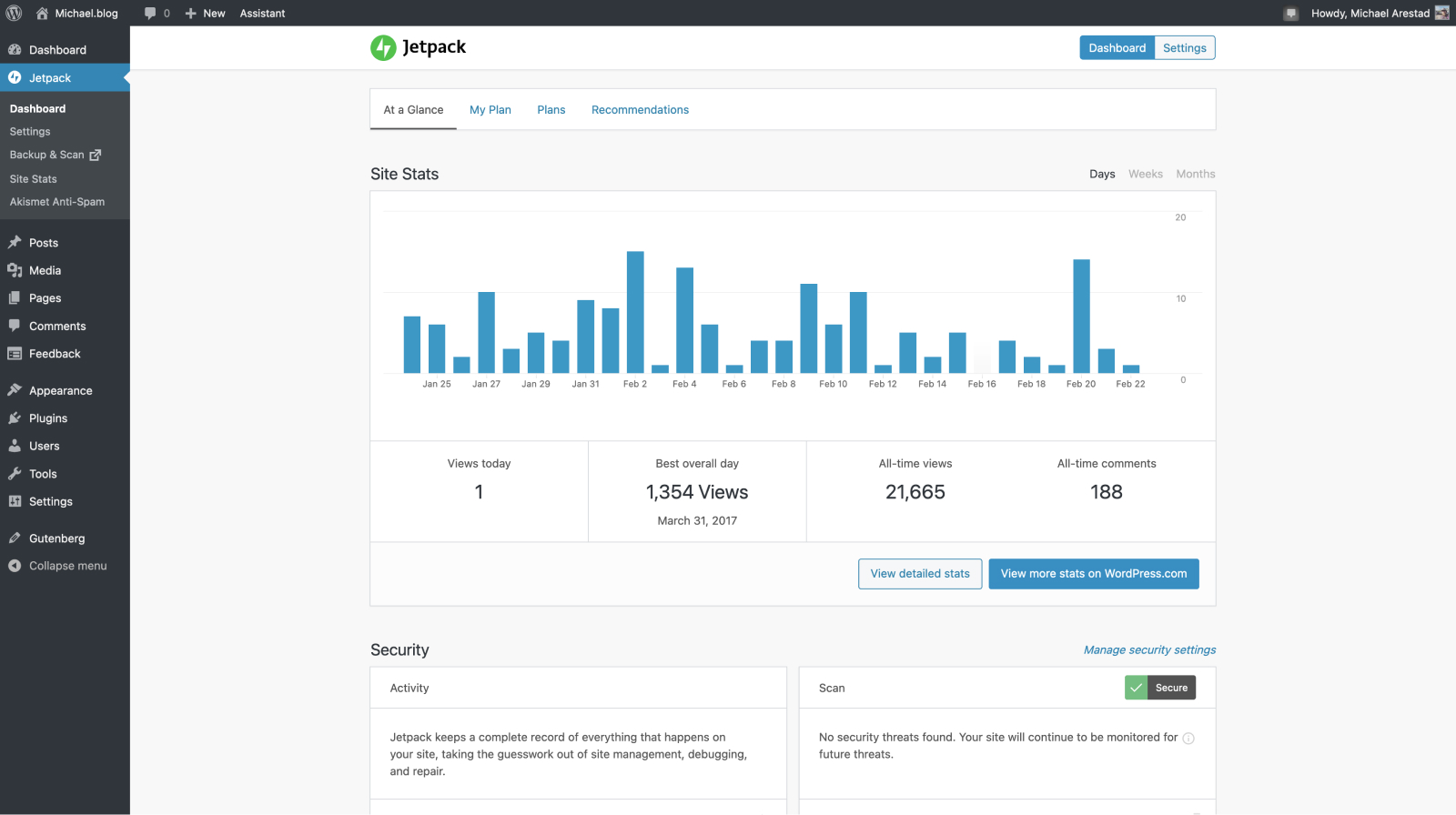Click the plus New icon

click(x=190, y=14)
